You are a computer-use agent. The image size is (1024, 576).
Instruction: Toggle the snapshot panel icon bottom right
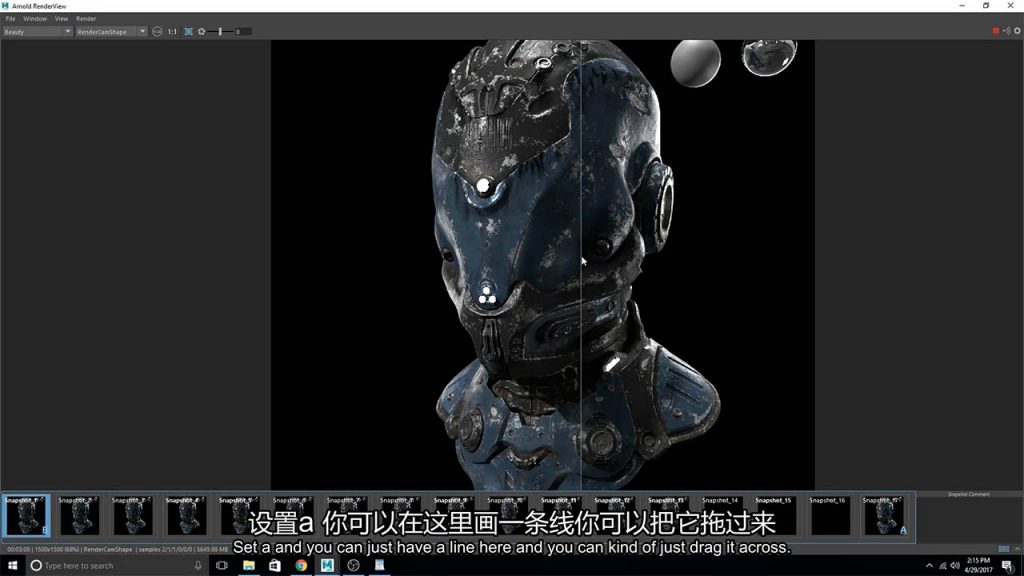1004,549
